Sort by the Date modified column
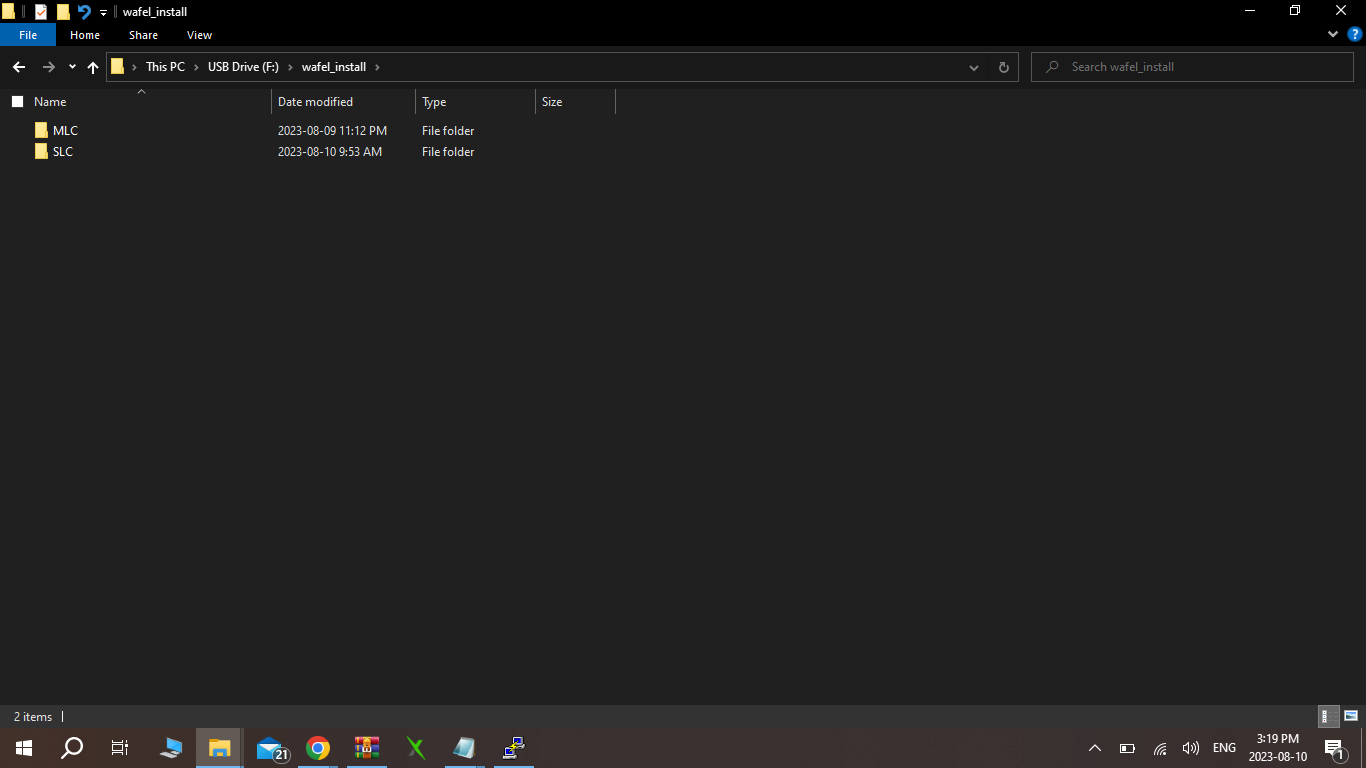 [315, 102]
